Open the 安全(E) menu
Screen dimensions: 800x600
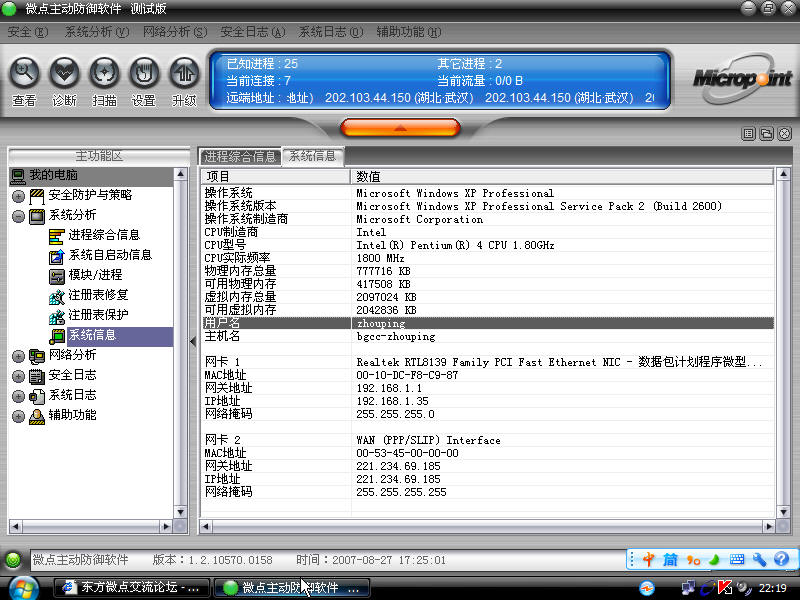point(28,32)
